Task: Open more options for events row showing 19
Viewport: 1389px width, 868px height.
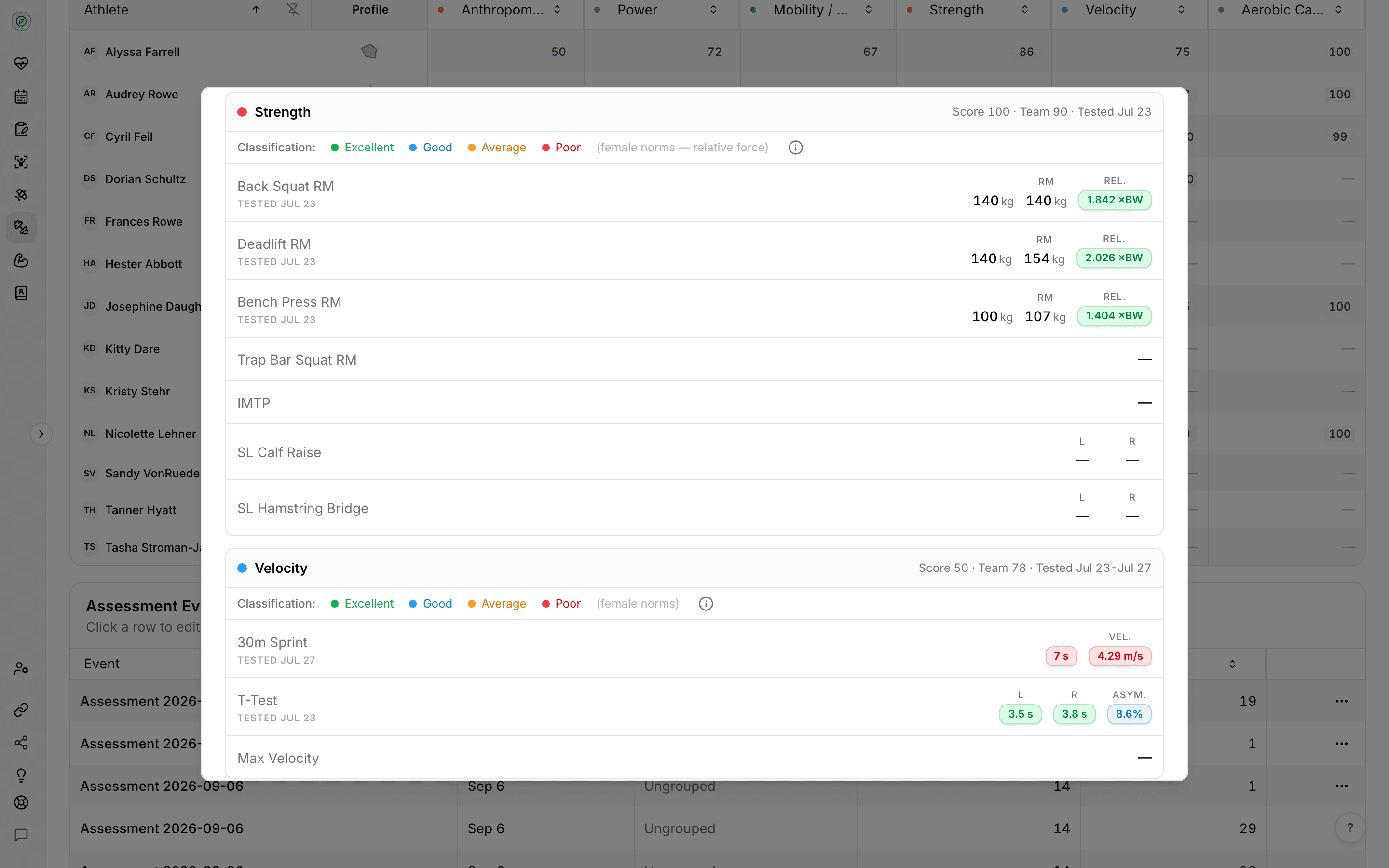Action: tap(1341, 701)
